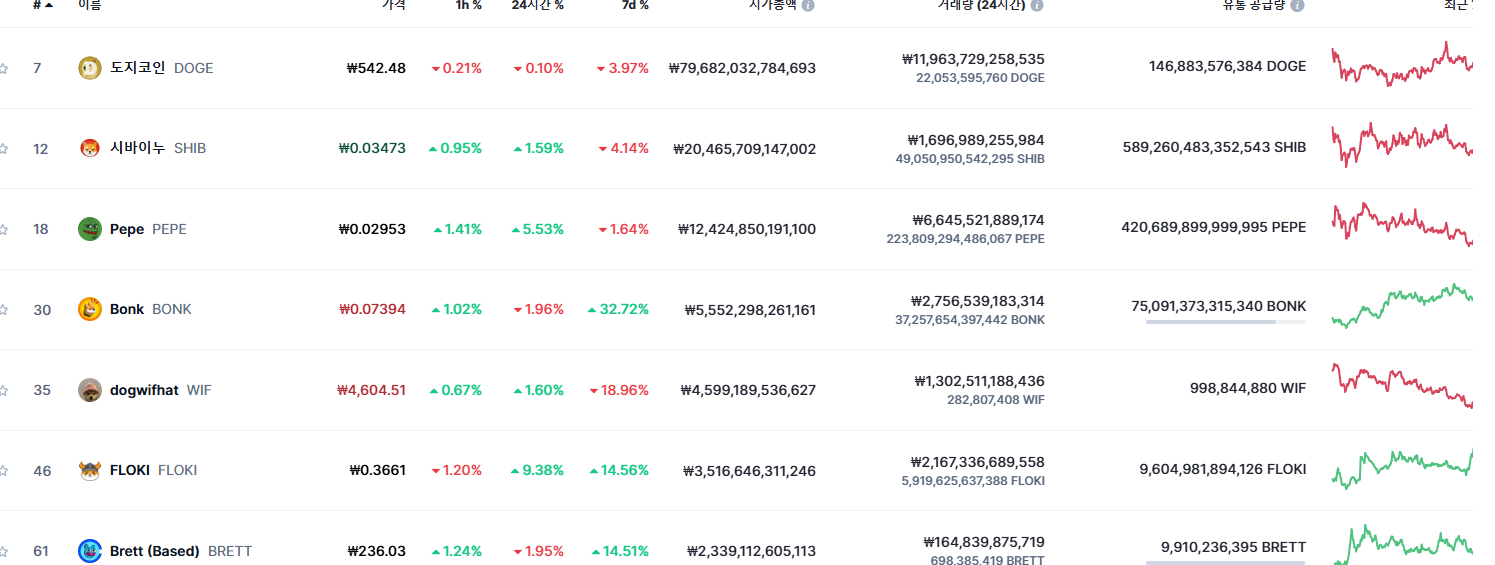Open dogwifhat 7-day sparkline chart

[x=1401, y=386]
